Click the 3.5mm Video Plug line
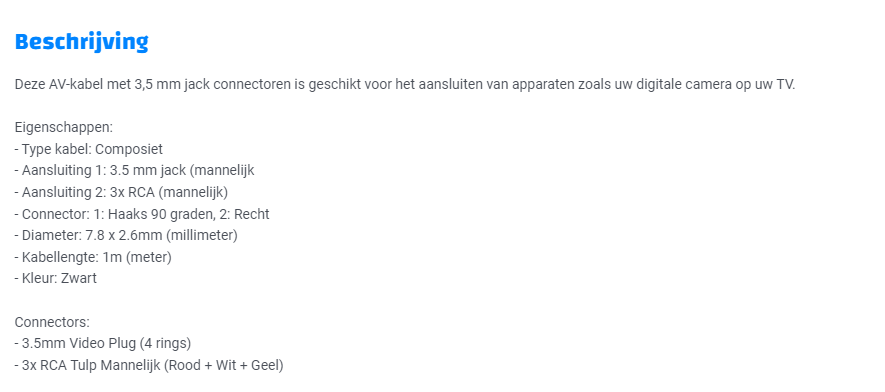Viewport: 885px width, 392px height. 103,343
